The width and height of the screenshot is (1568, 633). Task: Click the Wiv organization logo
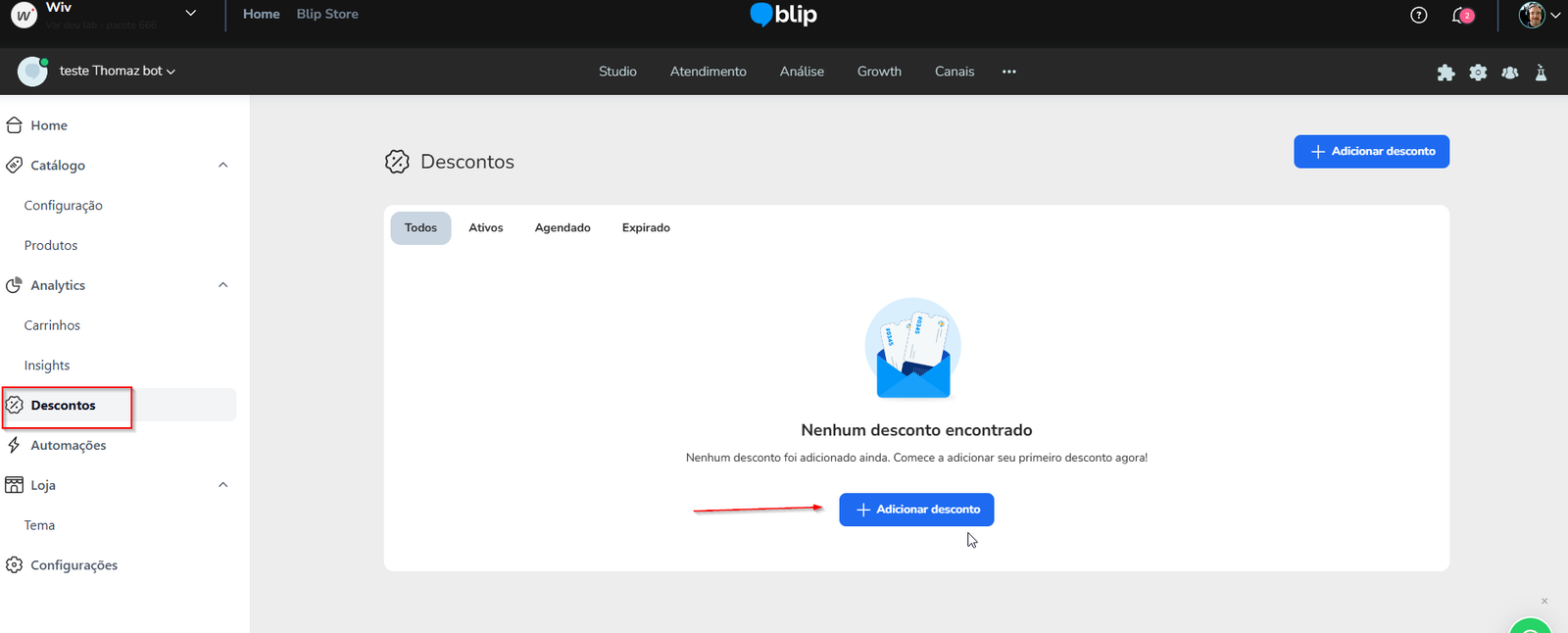pyautogui.click(x=24, y=17)
